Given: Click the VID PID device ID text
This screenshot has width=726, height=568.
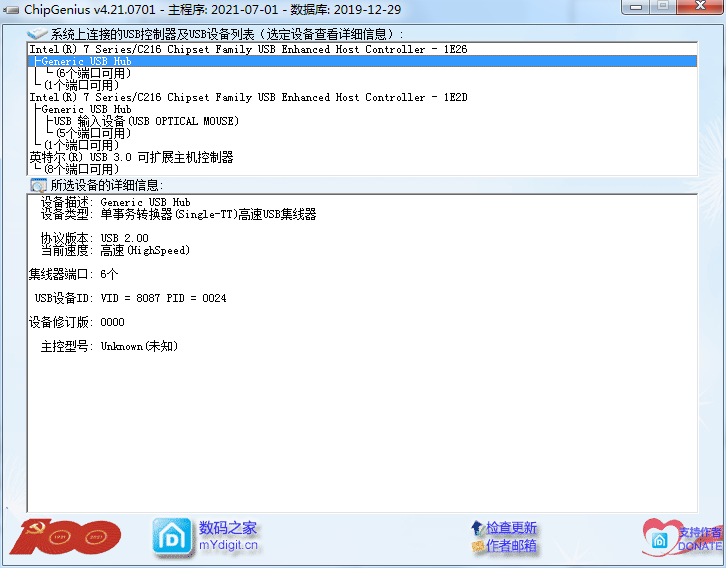Looking at the screenshot, I should (163, 298).
